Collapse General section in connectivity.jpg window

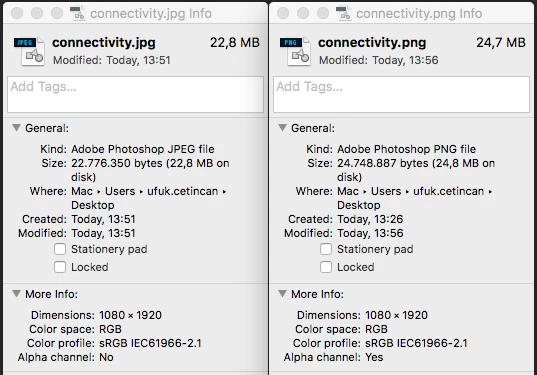(16, 128)
